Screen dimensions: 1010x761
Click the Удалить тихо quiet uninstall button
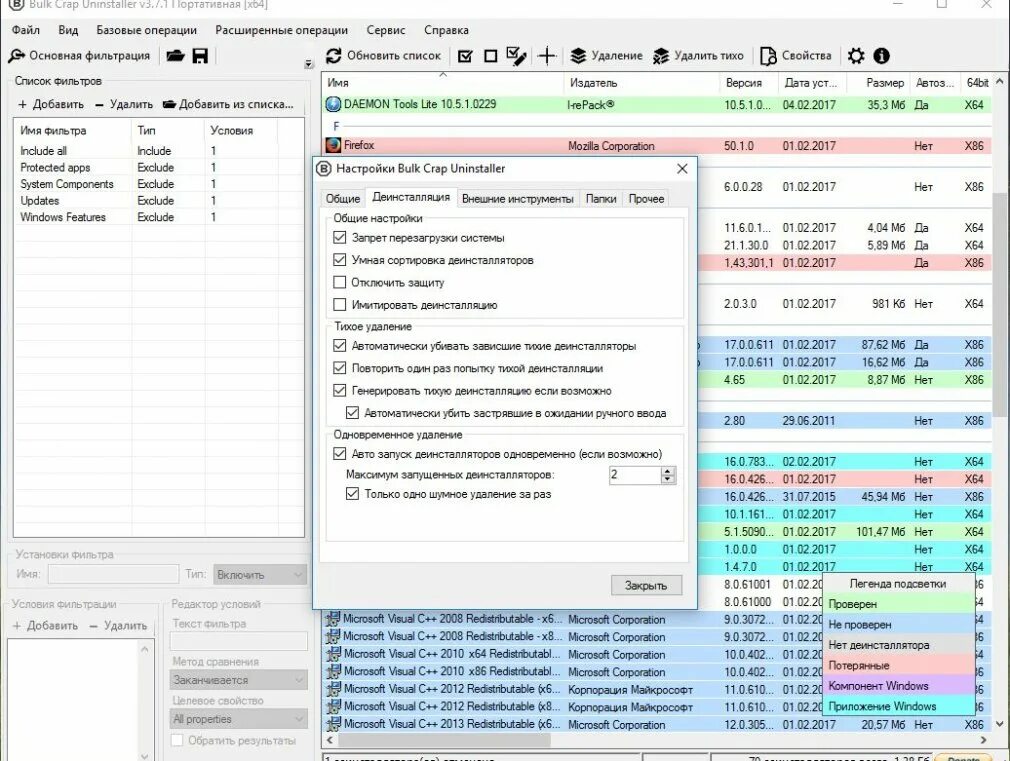click(698, 56)
